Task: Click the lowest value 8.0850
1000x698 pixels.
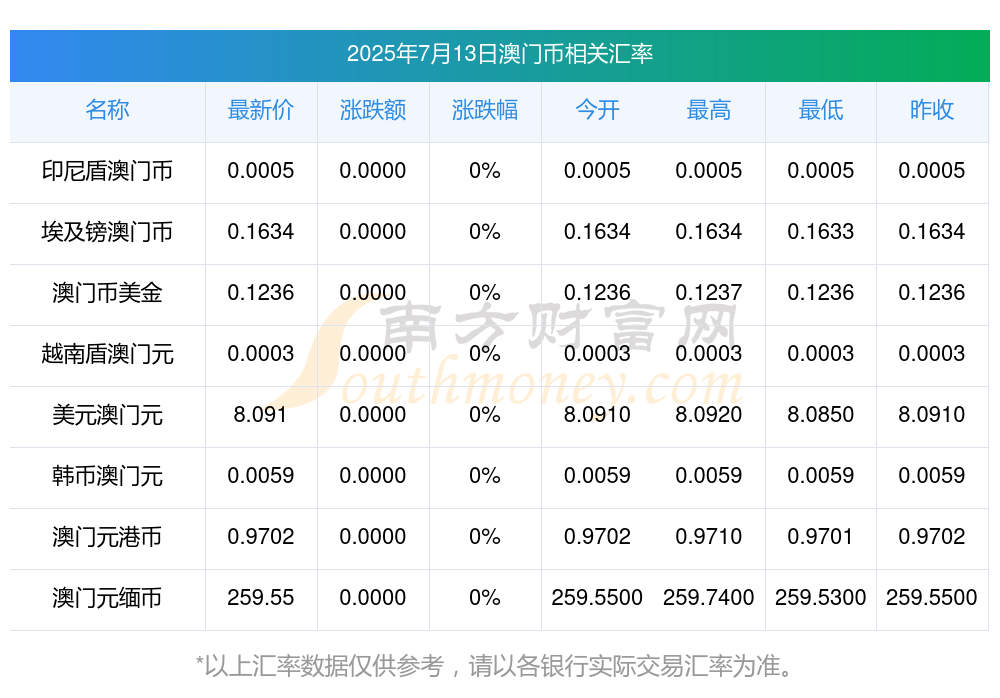Action: (821, 415)
